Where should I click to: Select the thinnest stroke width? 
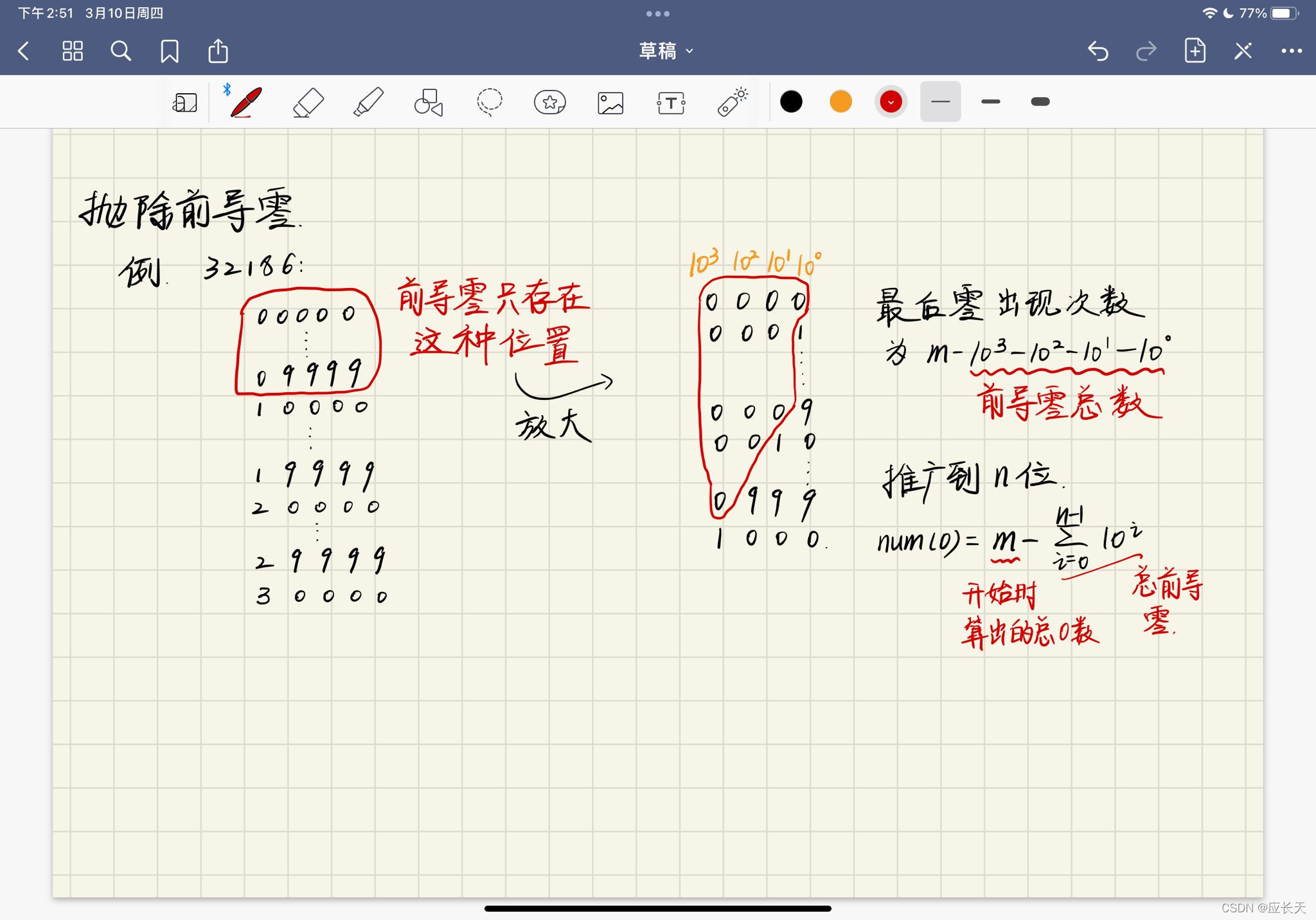pos(940,102)
